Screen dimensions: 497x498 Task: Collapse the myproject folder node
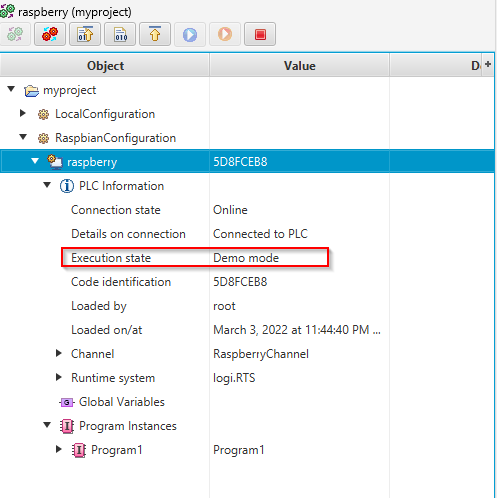click(x=11, y=89)
